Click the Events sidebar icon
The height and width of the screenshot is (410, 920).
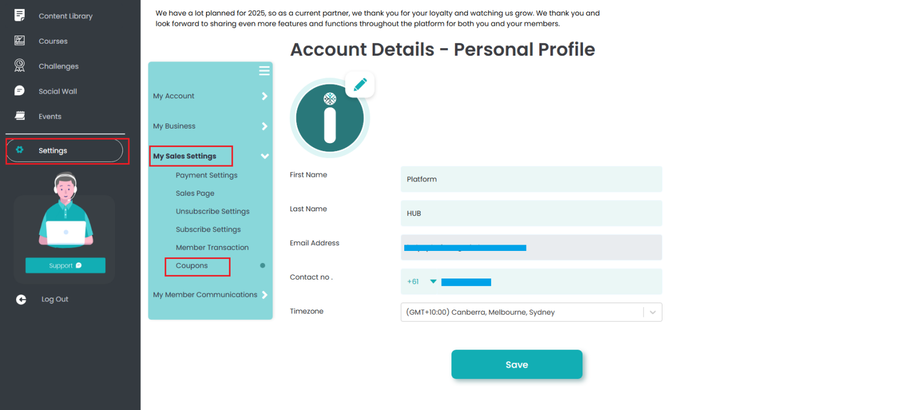19,116
